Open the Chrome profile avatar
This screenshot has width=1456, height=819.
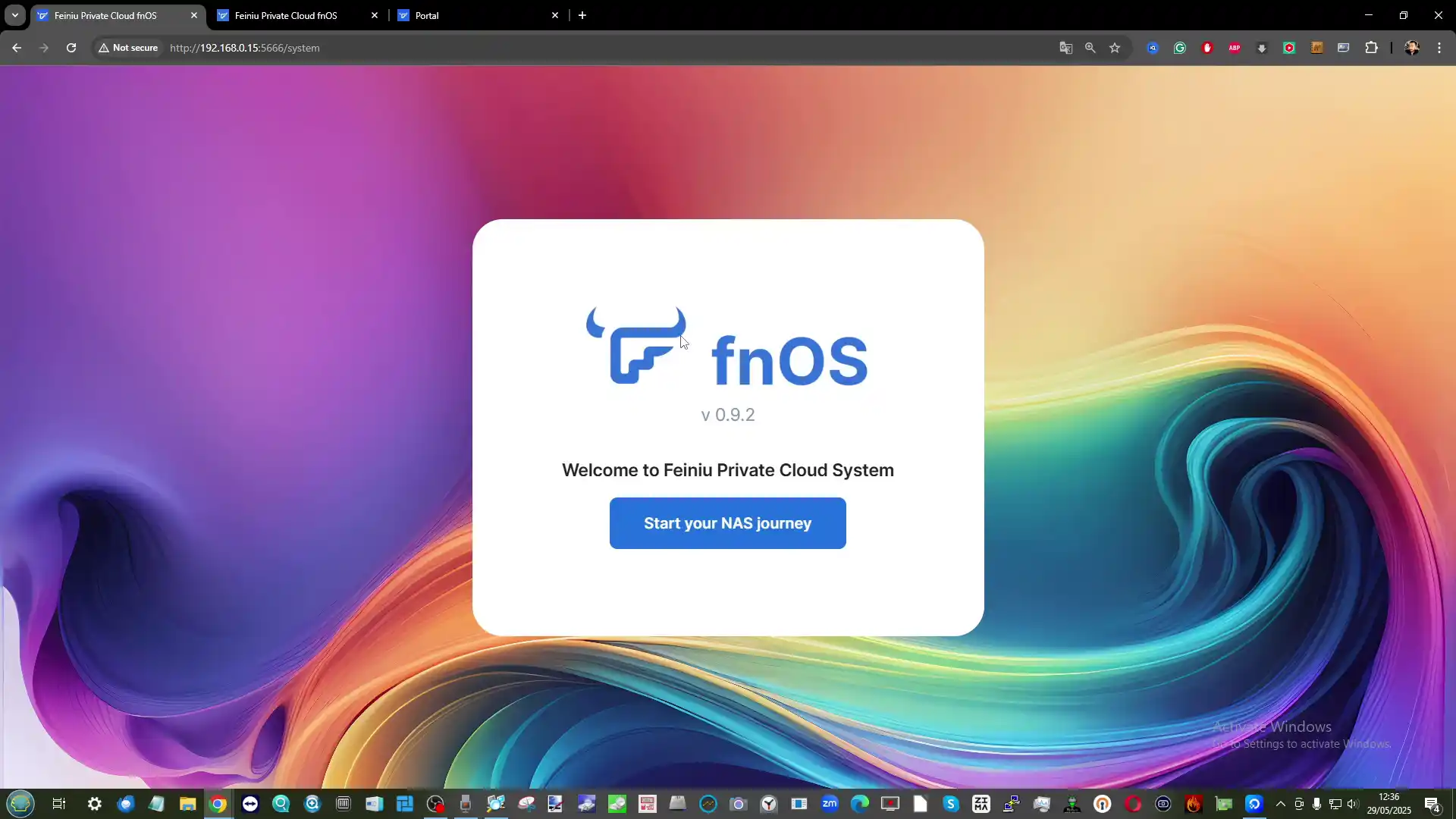[x=1412, y=48]
